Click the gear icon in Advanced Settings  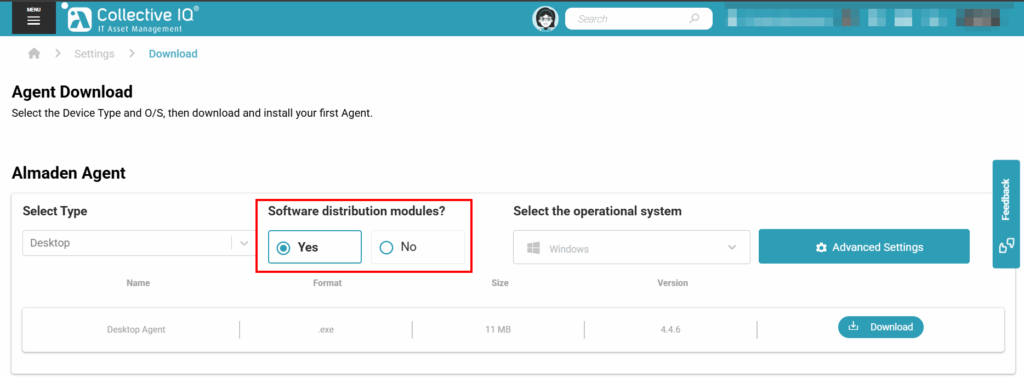(822, 248)
